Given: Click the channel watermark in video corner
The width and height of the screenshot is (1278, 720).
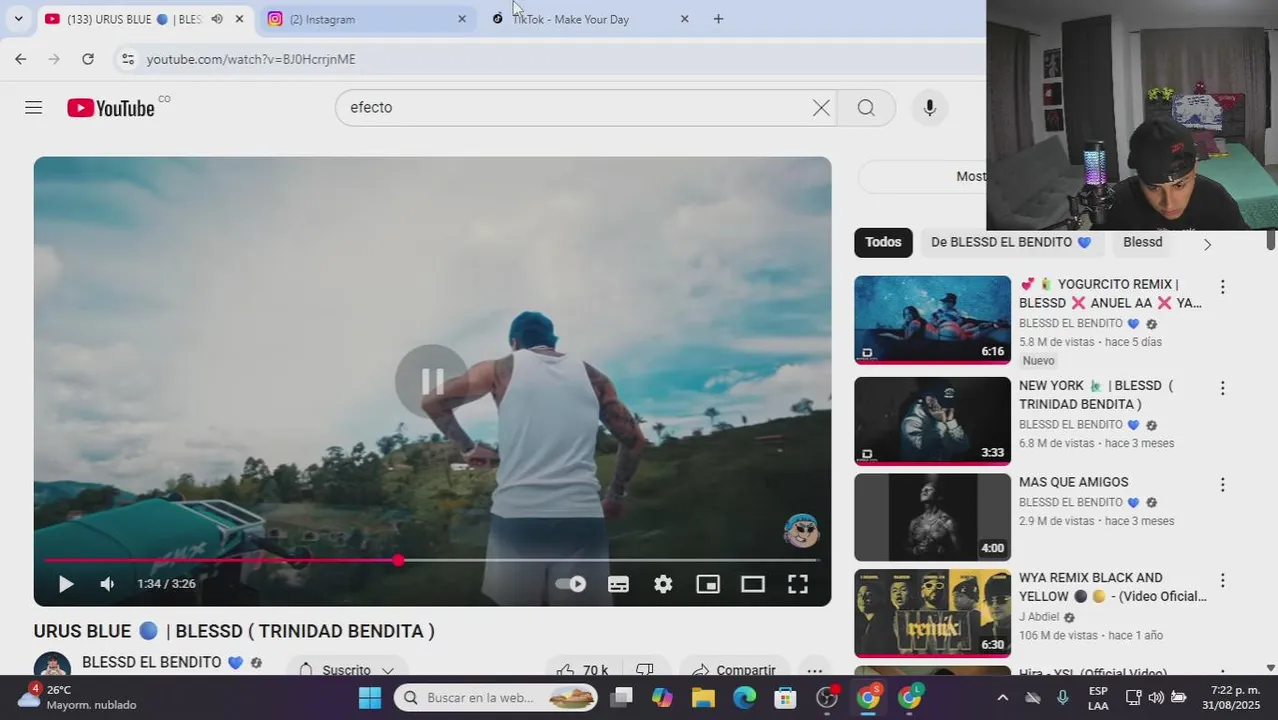Looking at the screenshot, I should click(802, 531).
